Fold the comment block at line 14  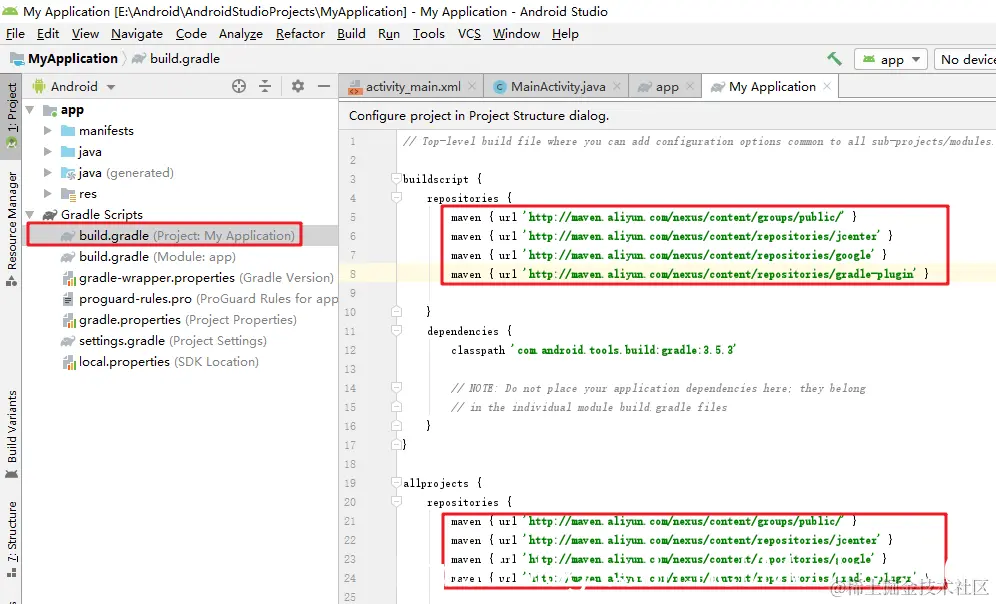(396, 388)
